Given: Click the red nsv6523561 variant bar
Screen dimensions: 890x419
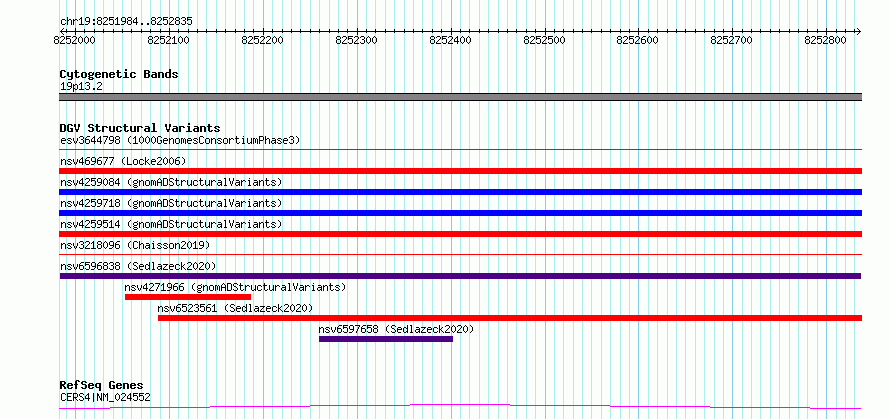Looking at the screenshot, I should click(510, 318).
